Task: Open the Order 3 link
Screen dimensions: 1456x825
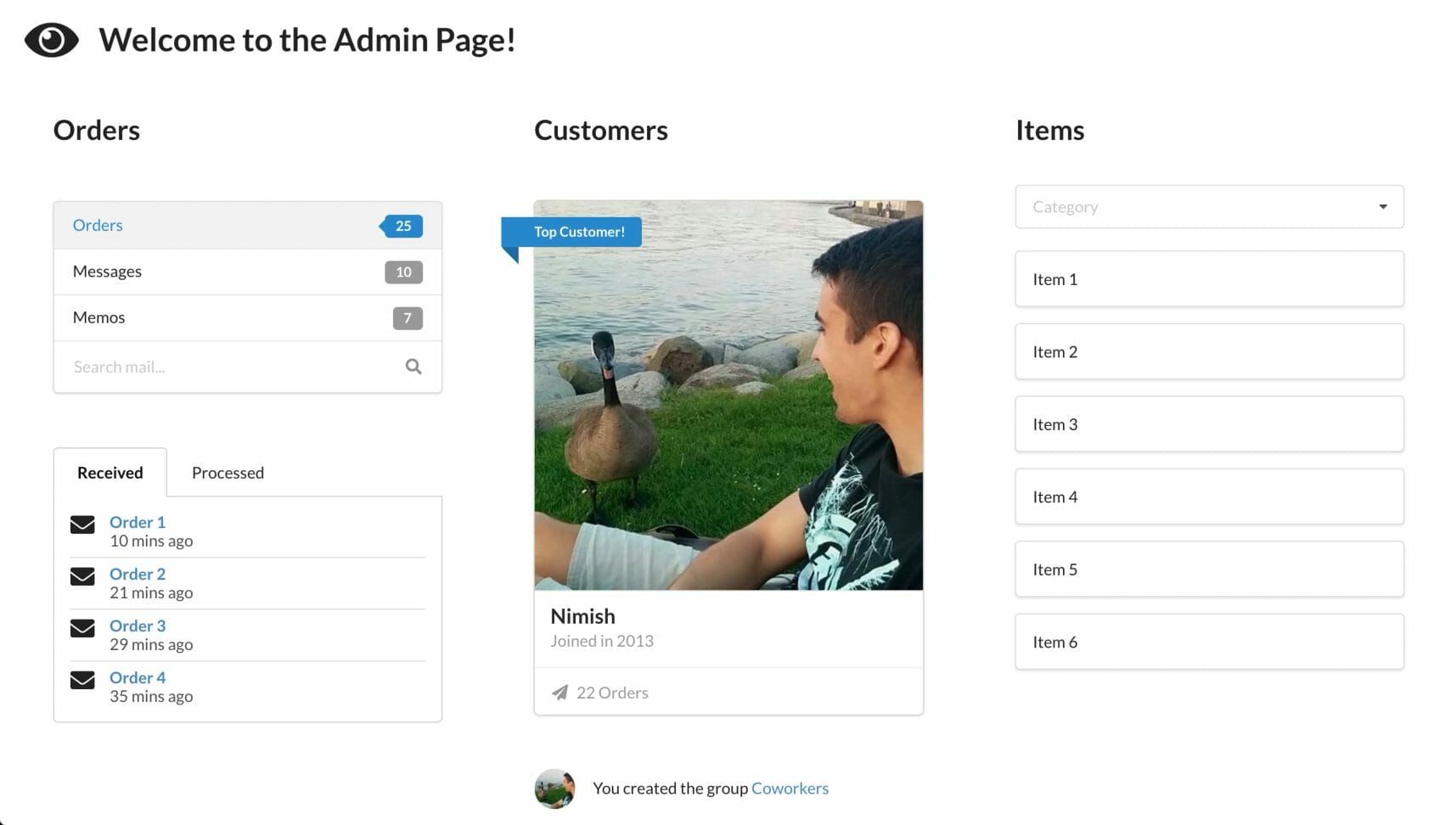Action: 138,626
